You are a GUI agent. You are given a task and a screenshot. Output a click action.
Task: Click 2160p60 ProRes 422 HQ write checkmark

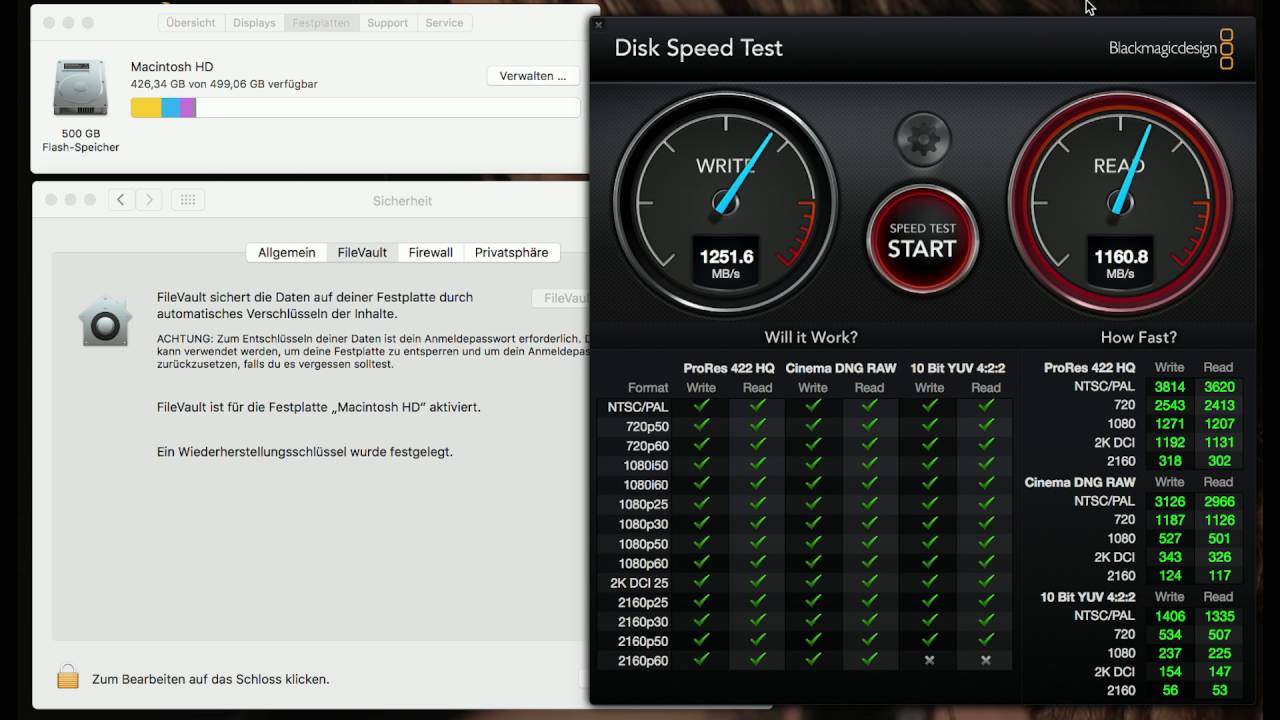[x=701, y=660]
